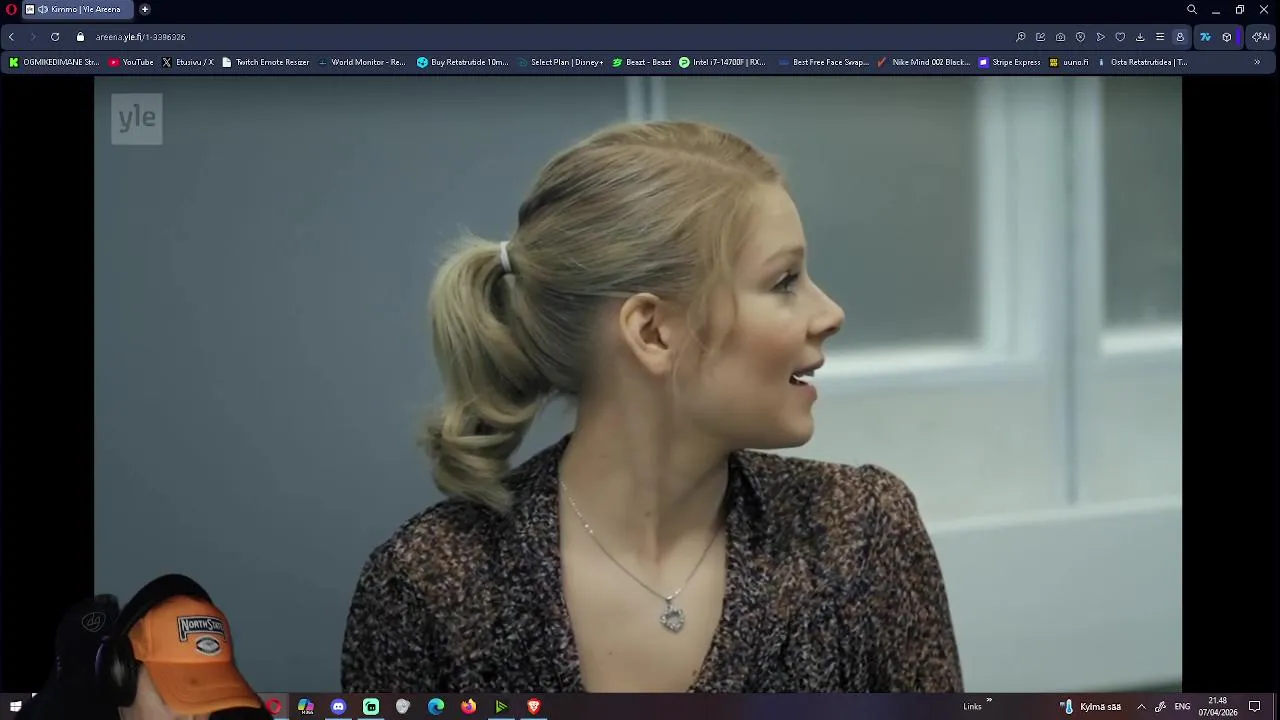Viewport: 1280px width, 720px height.
Task: Take a snapshot with camera icon
Action: click(x=1061, y=37)
